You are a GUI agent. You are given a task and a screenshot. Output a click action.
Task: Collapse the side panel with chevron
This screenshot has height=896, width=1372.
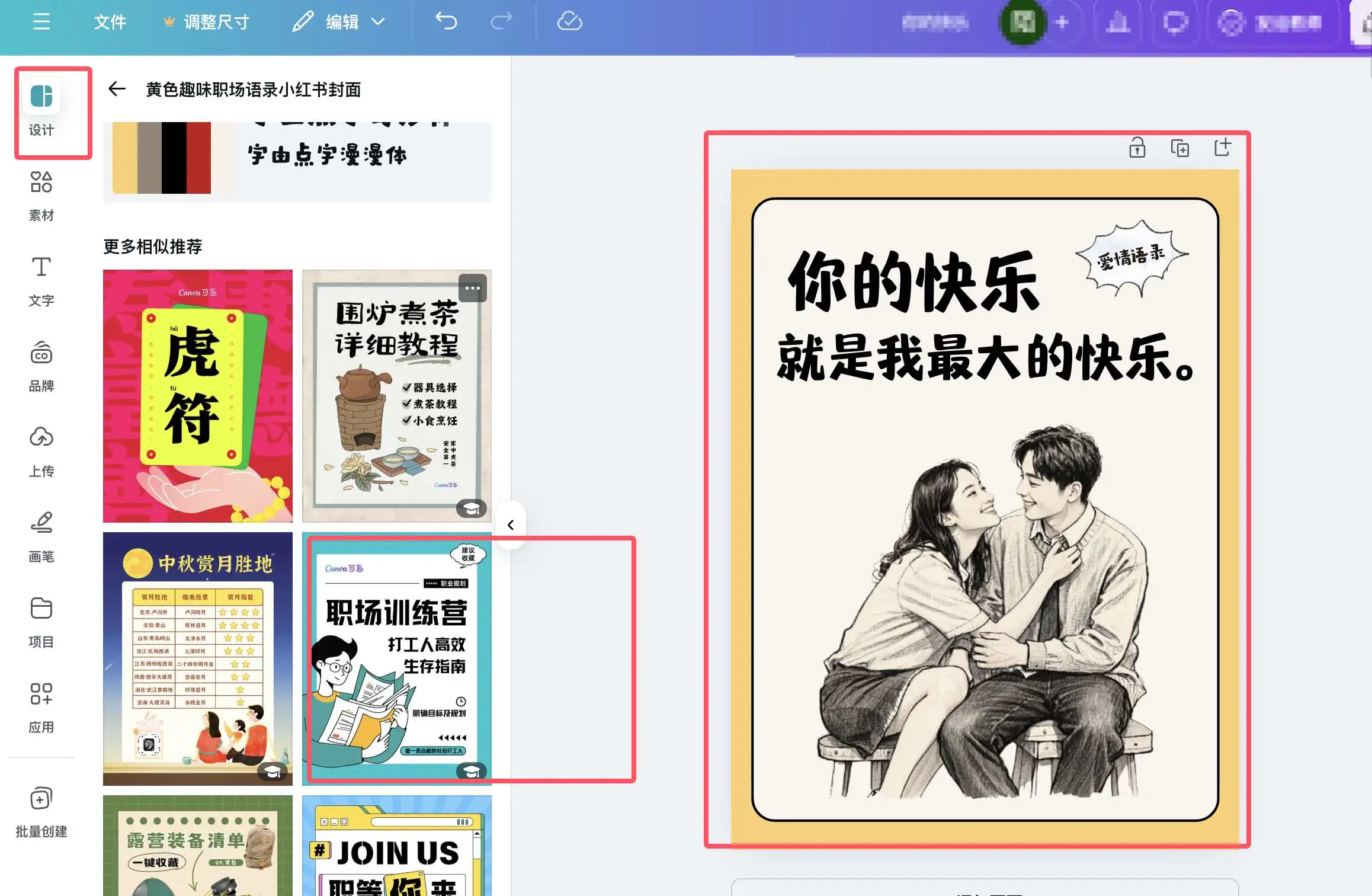pyautogui.click(x=511, y=525)
